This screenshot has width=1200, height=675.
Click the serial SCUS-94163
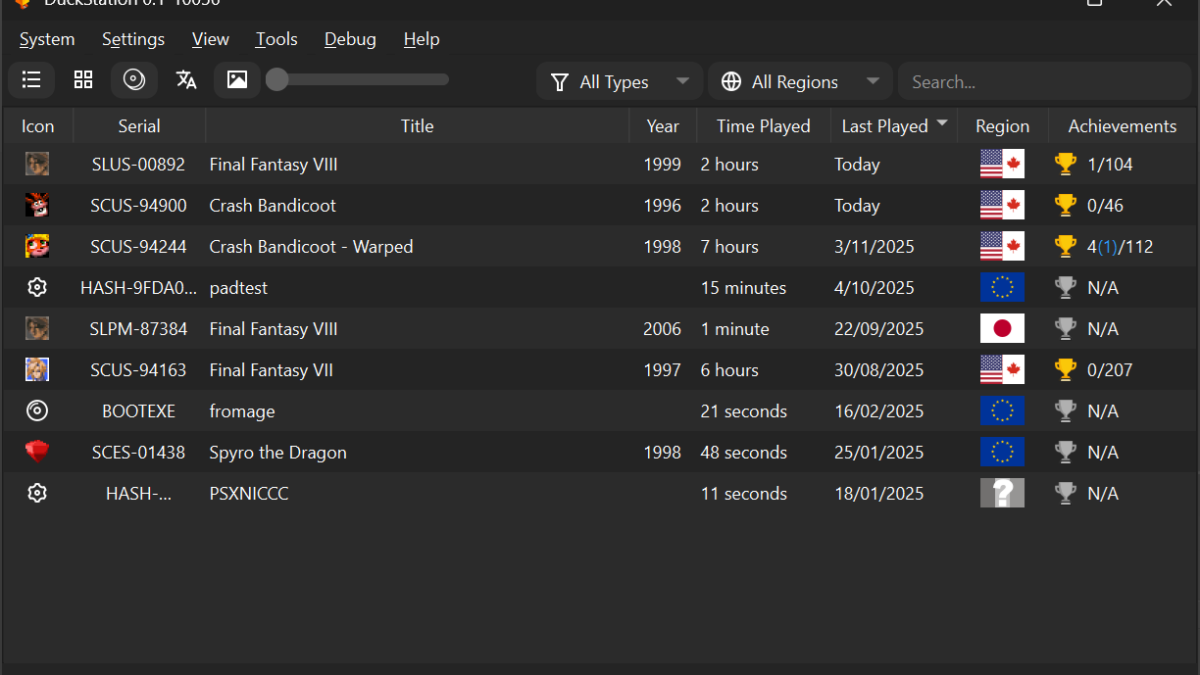pyautogui.click(x=138, y=370)
